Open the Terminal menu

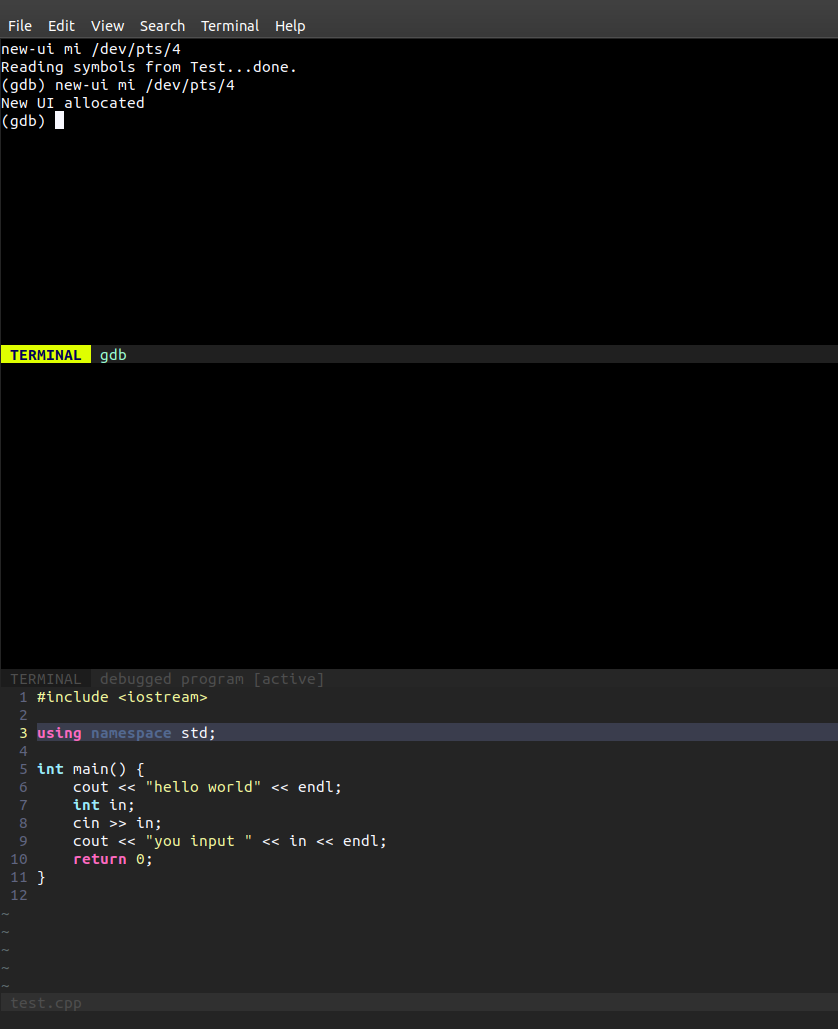click(x=229, y=26)
